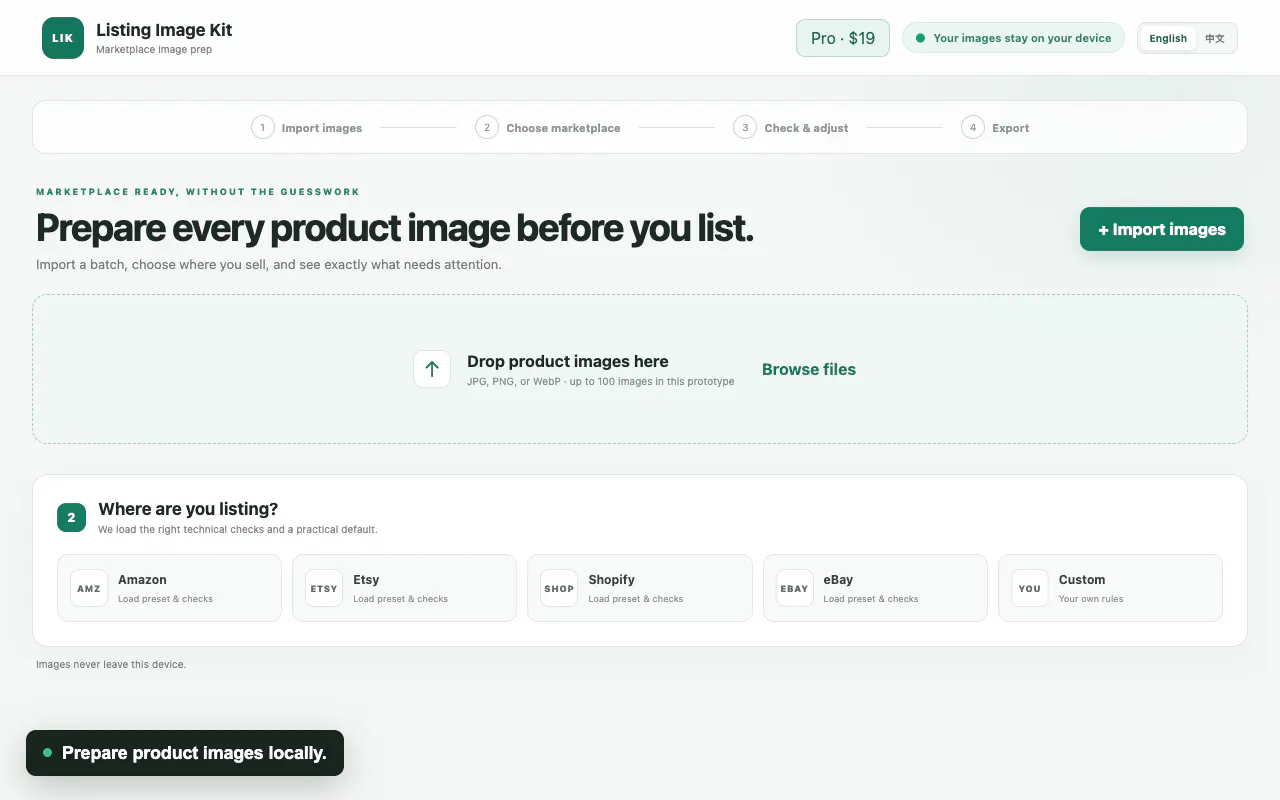This screenshot has height=800, width=1280.
Task: Click the YOU badge icon for Custom
Action: click(x=1030, y=588)
